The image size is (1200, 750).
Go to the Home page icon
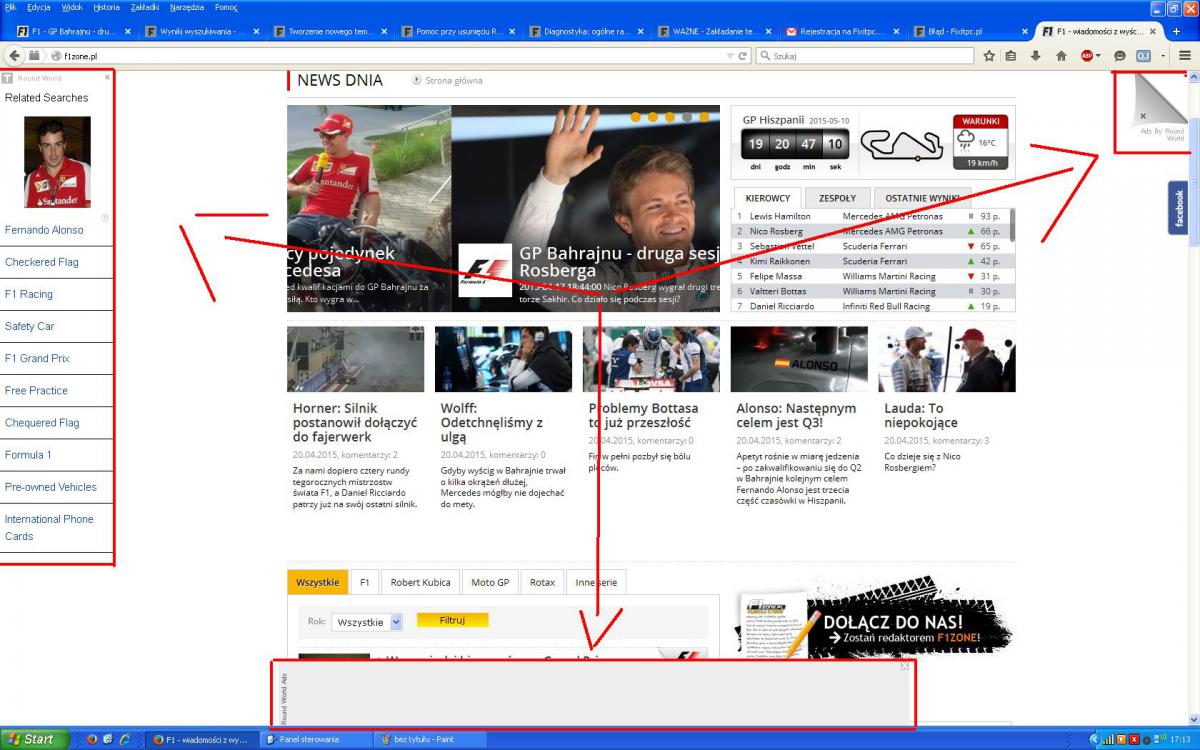tap(1061, 56)
